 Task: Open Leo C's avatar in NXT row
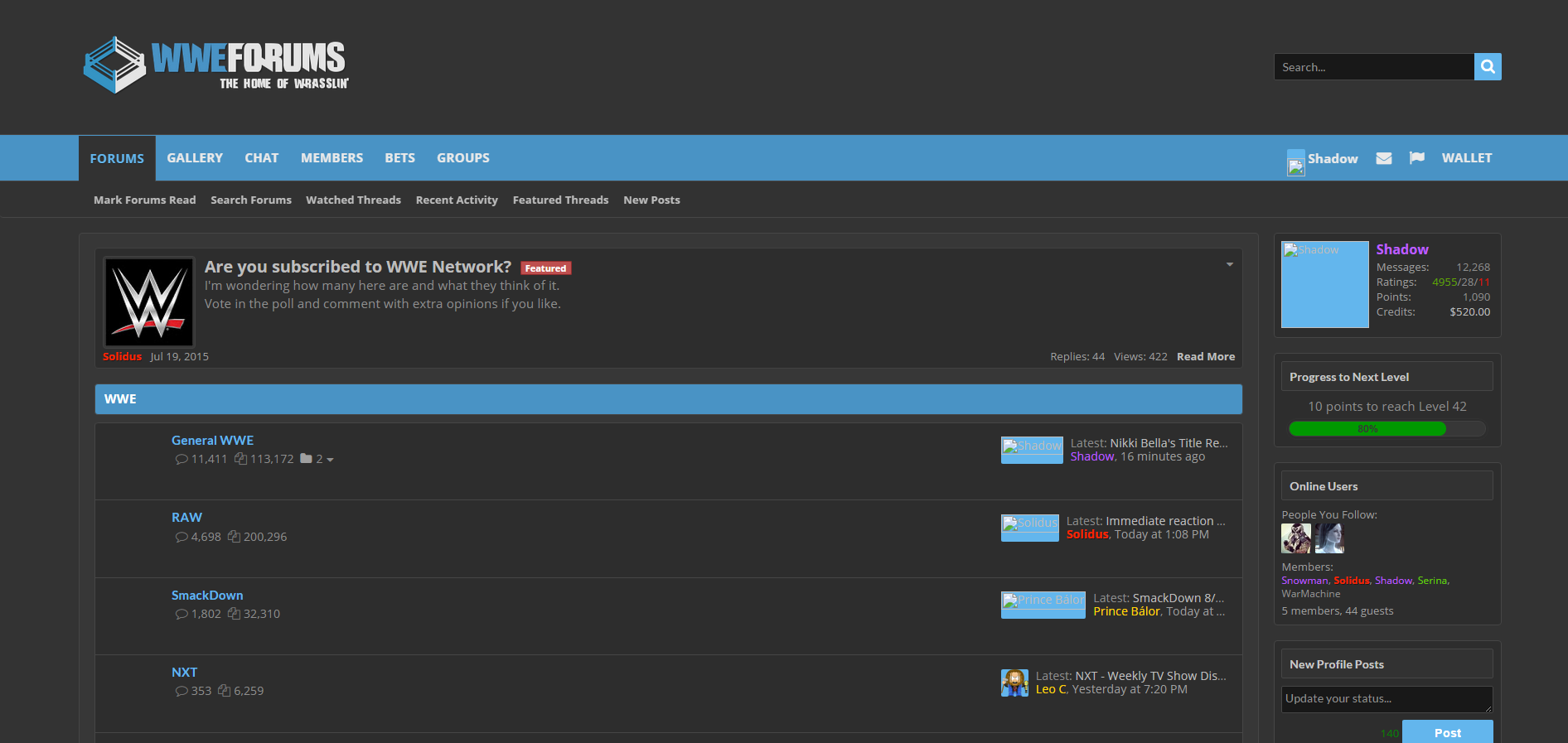(x=1014, y=683)
